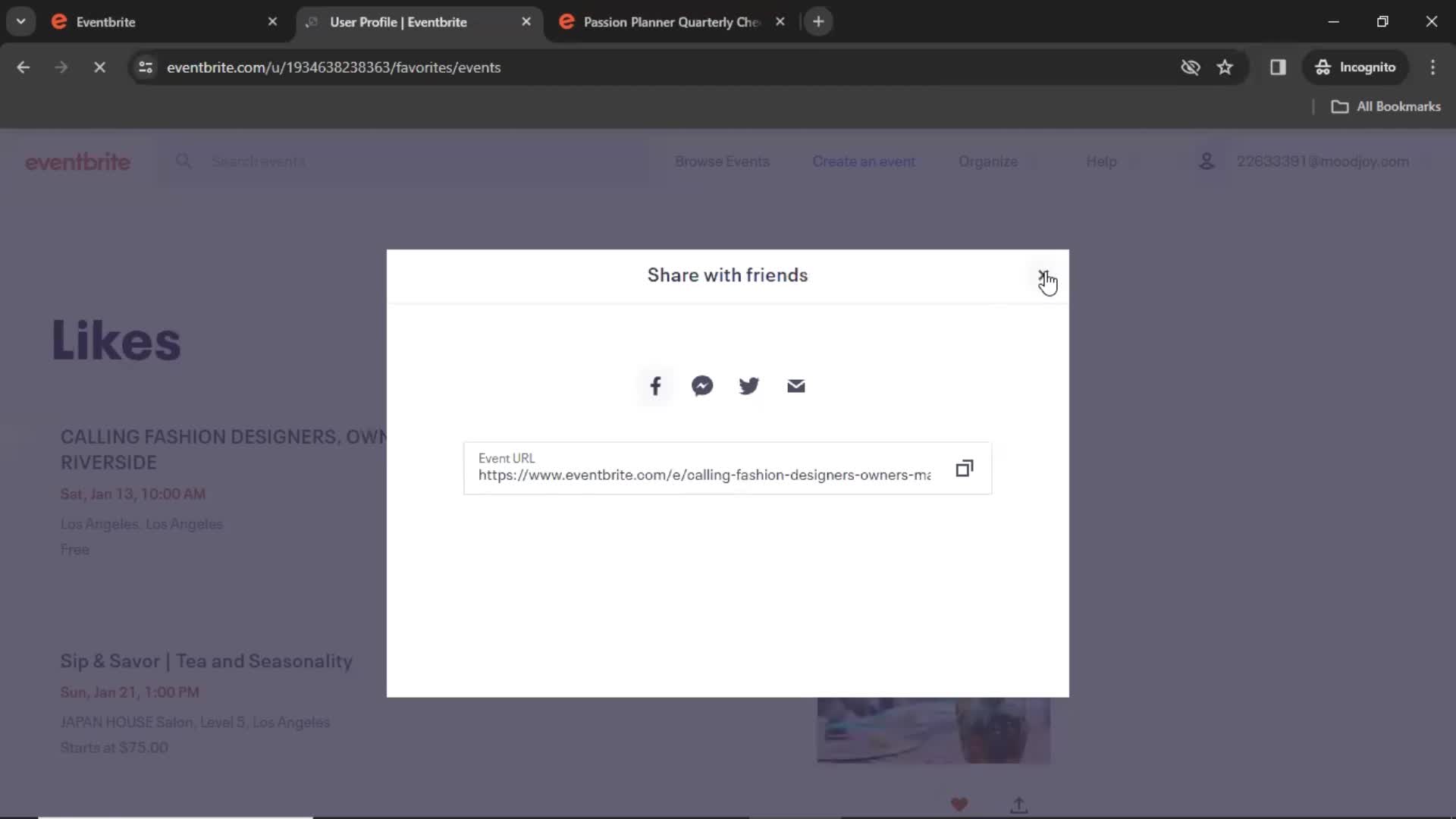
Task: Click the user profile avatar icon
Action: [1207, 162]
